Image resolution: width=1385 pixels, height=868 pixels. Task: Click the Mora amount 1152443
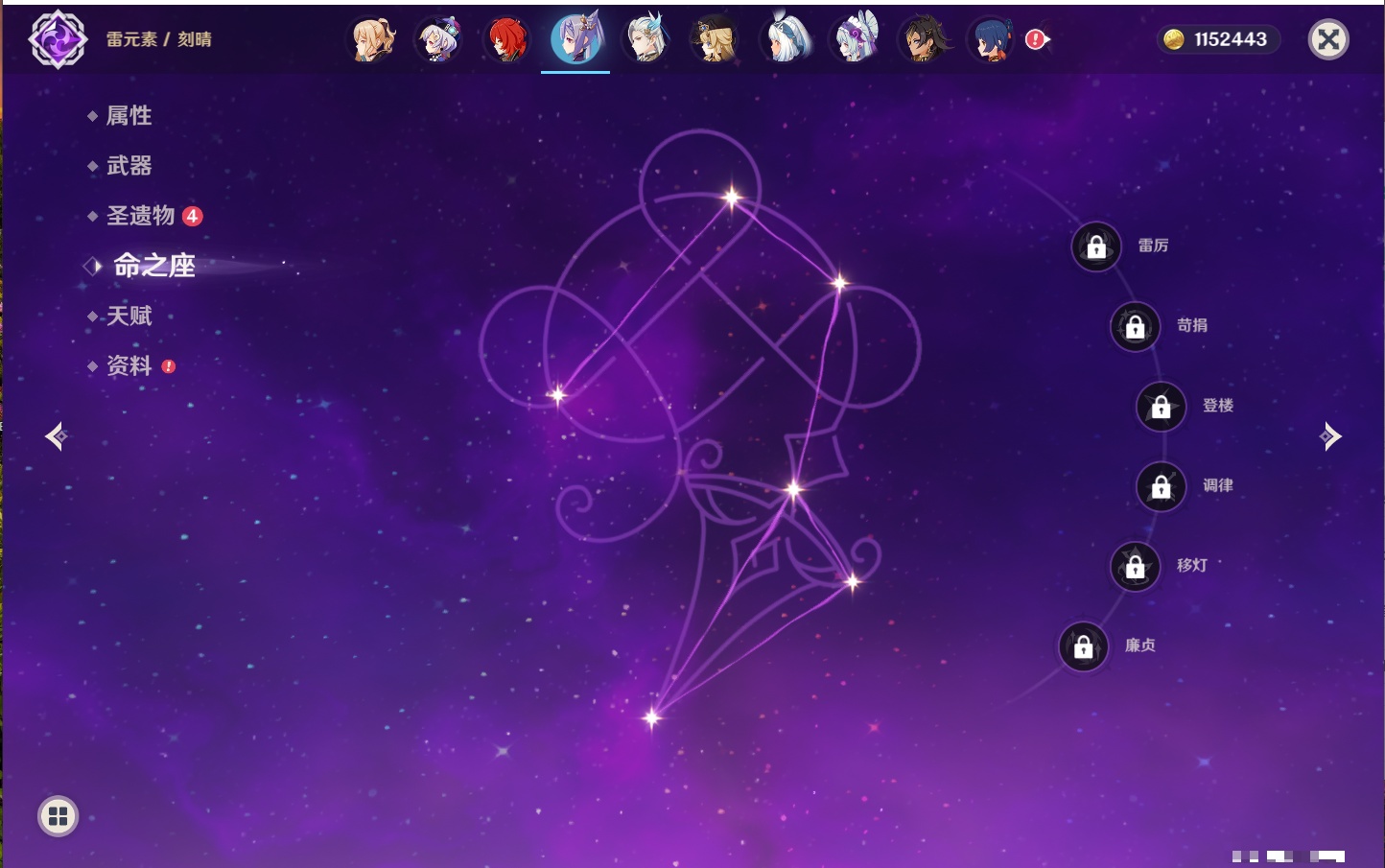[x=1231, y=39]
